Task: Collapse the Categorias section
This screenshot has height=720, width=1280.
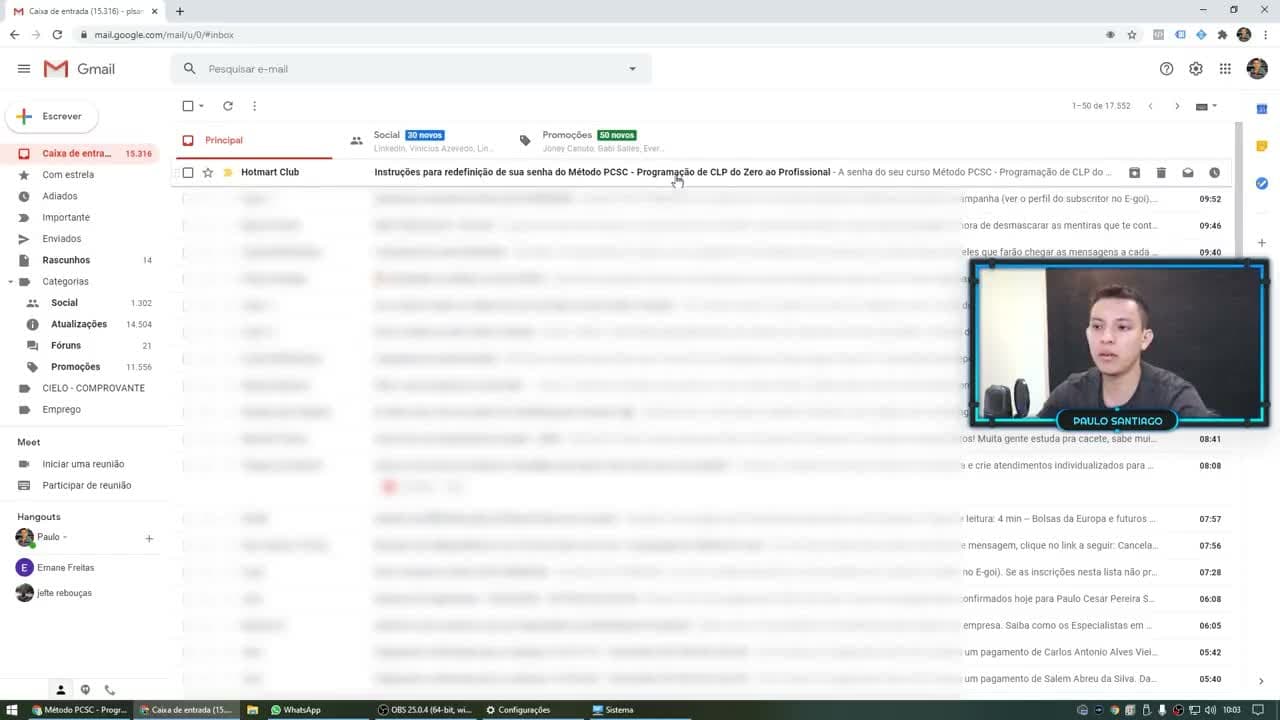Action: coord(11,282)
